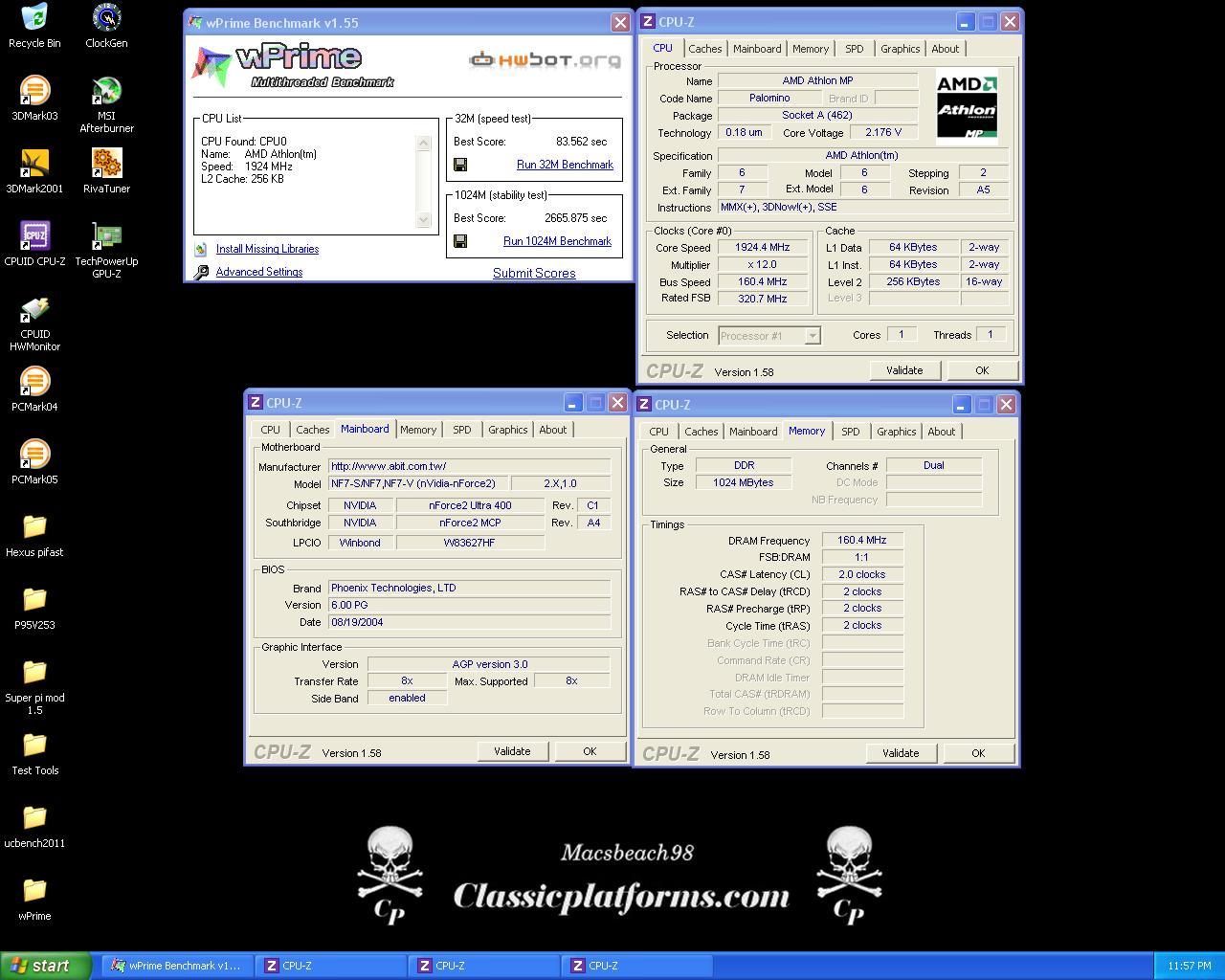
Task: Click the LPCIO value W83627HF
Action: click(469, 543)
